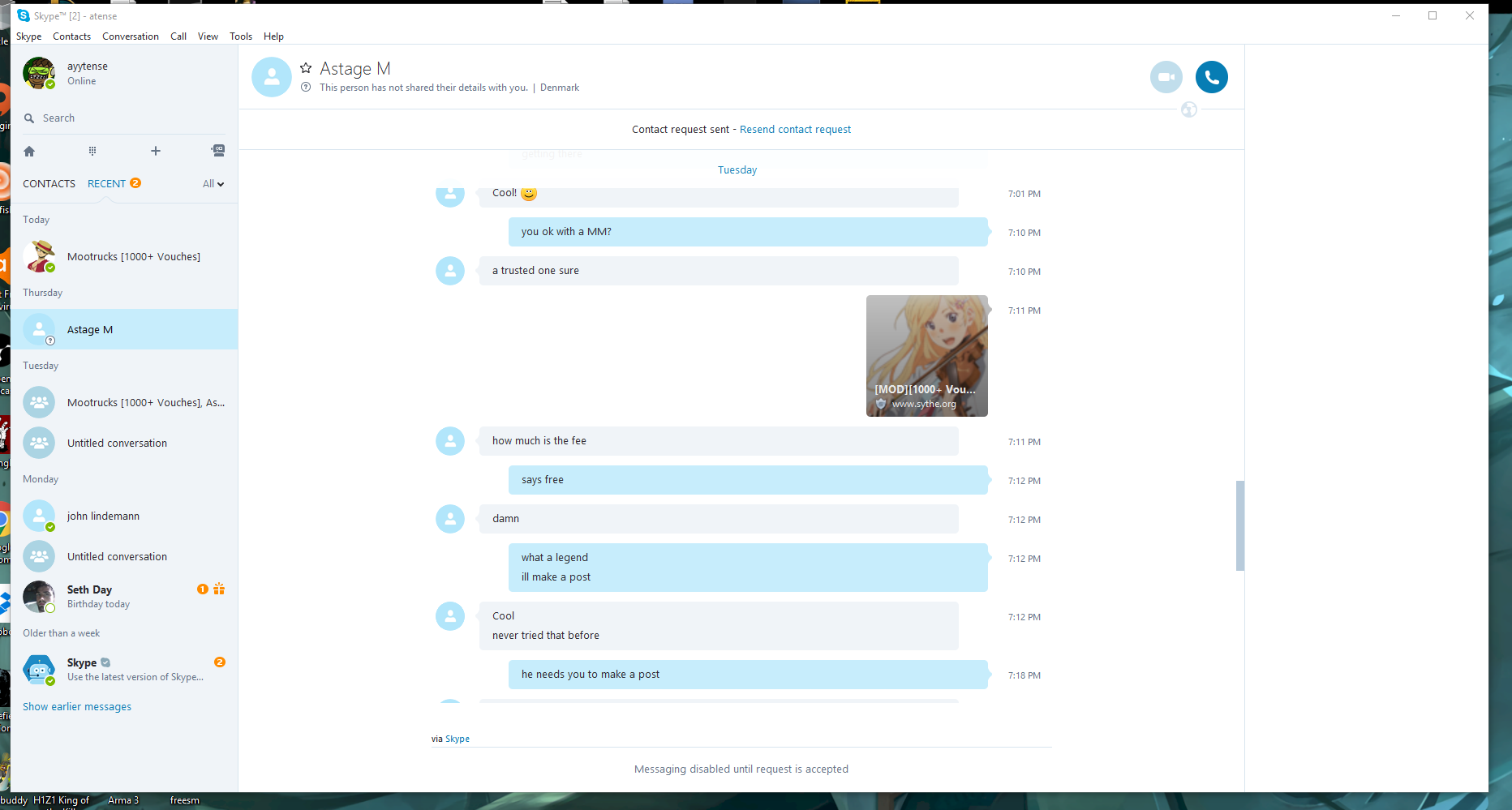This screenshot has height=810, width=1512.
Task: Click Show earlier messages link
Action: [x=77, y=707]
